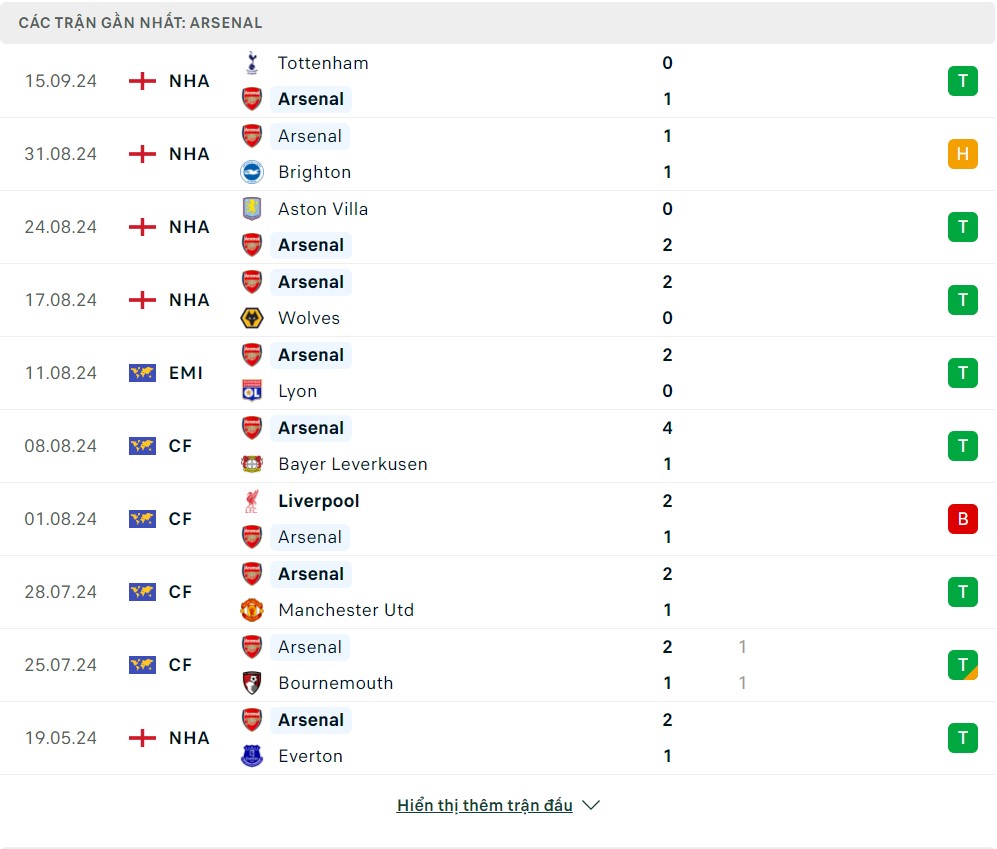Select the Brighton team name
Screen dimensions: 997x849
coord(315,172)
